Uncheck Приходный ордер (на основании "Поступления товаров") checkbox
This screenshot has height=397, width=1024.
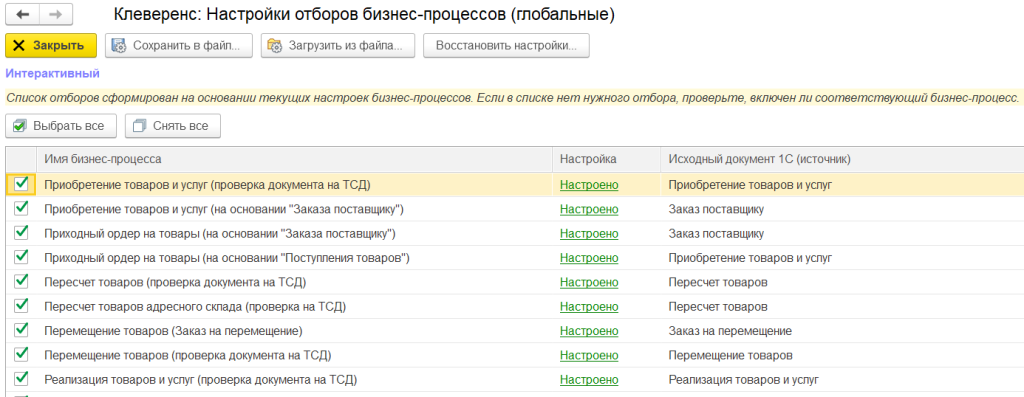[21, 257]
